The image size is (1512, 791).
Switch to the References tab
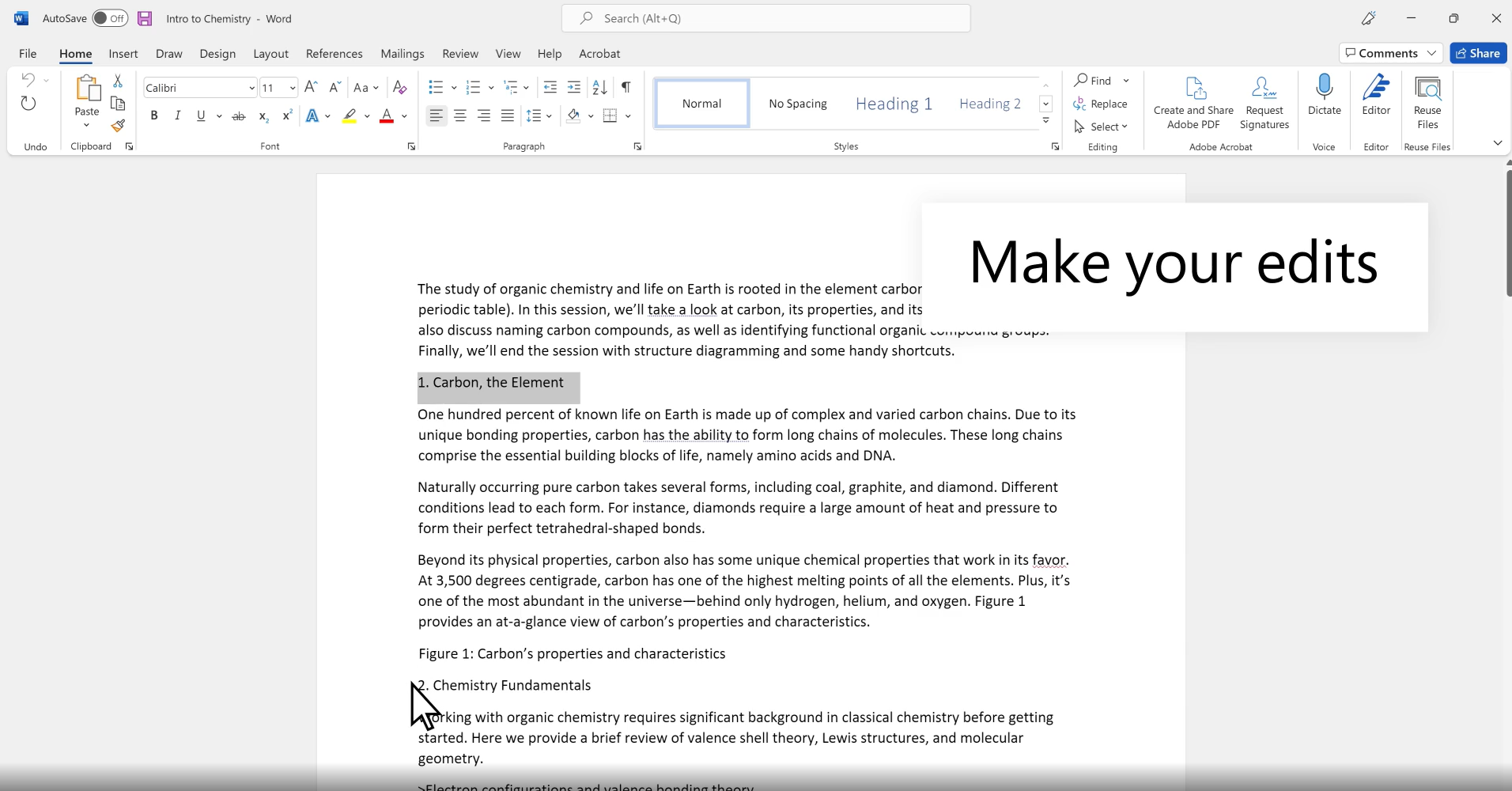coord(334,54)
